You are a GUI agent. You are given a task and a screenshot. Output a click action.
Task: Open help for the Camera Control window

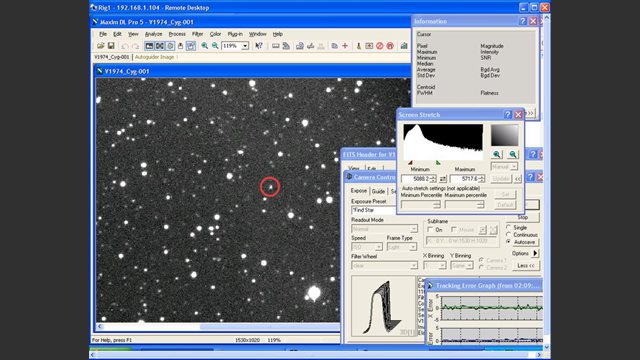(x=530, y=177)
